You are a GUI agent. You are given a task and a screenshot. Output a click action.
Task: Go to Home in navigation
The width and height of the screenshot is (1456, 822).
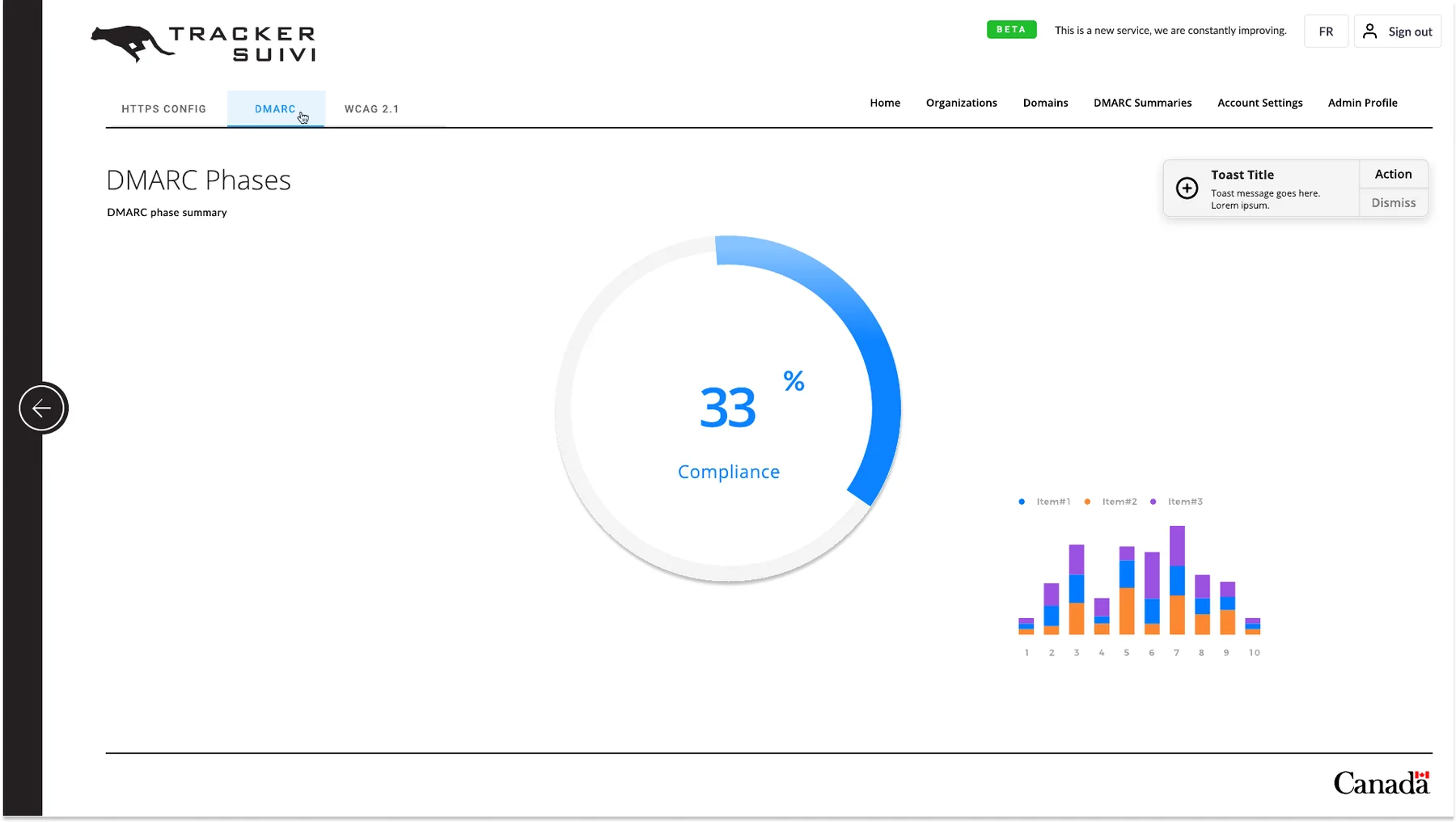pyautogui.click(x=885, y=103)
